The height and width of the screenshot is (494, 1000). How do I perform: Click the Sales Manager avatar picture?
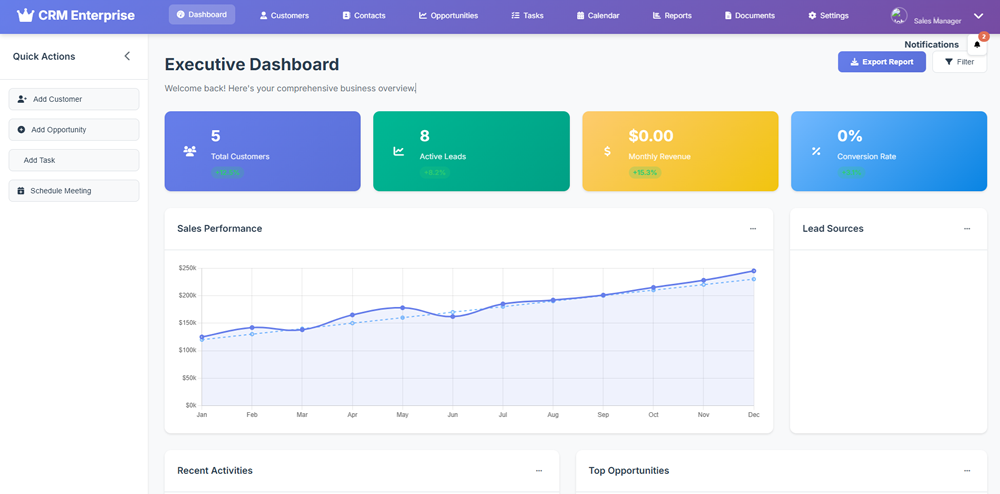click(x=899, y=16)
